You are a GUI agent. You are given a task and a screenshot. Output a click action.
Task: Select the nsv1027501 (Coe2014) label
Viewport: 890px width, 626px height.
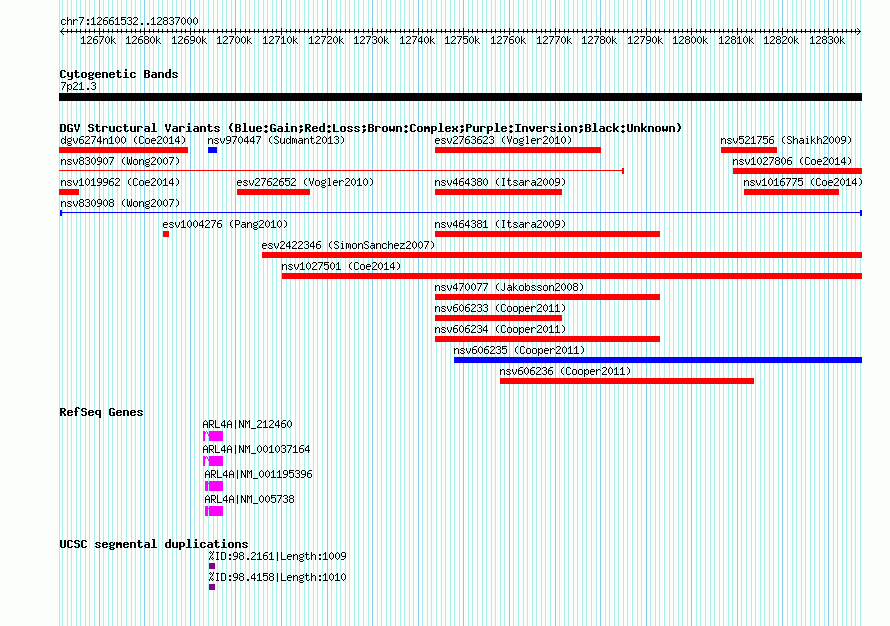(x=341, y=266)
